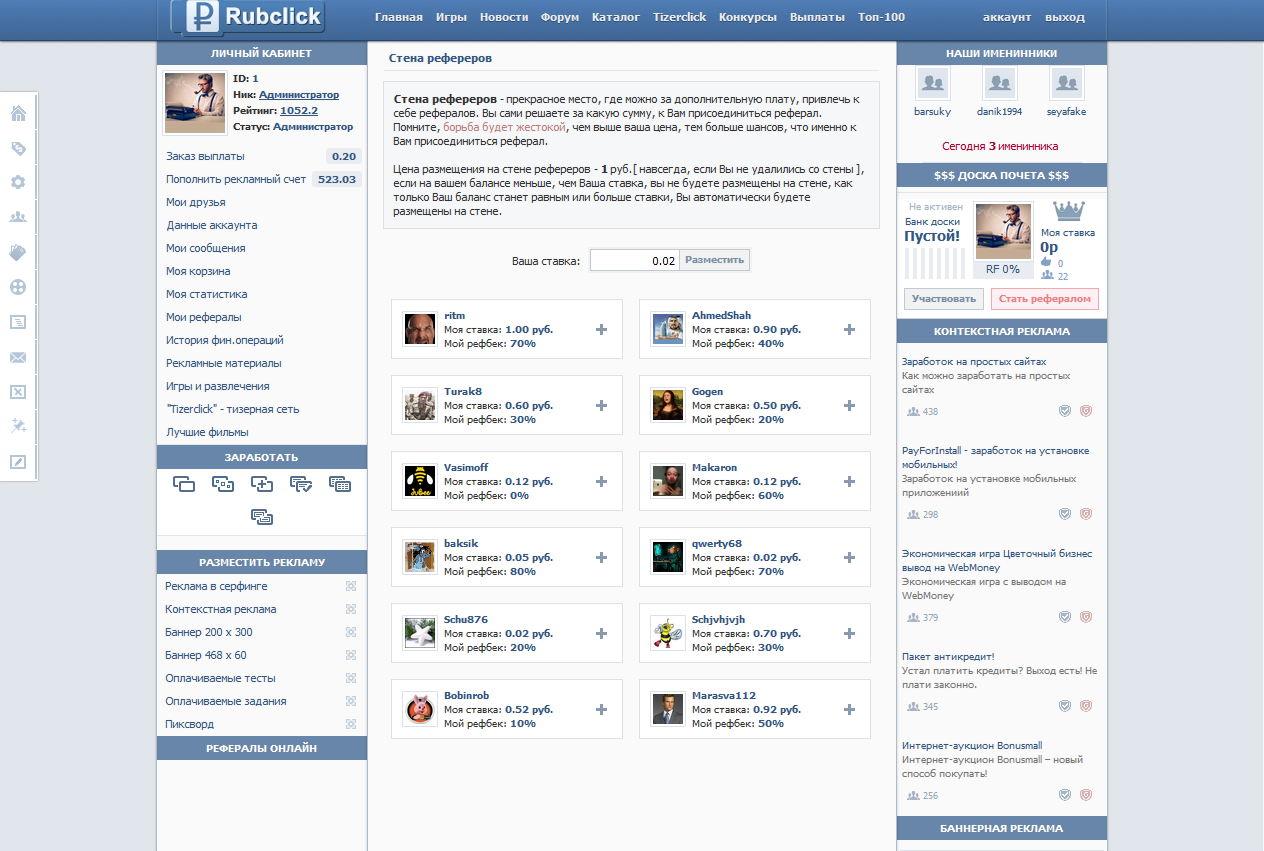Click the plus icon on AhmedShah card
This screenshot has width=1264, height=851.
[x=849, y=329]
